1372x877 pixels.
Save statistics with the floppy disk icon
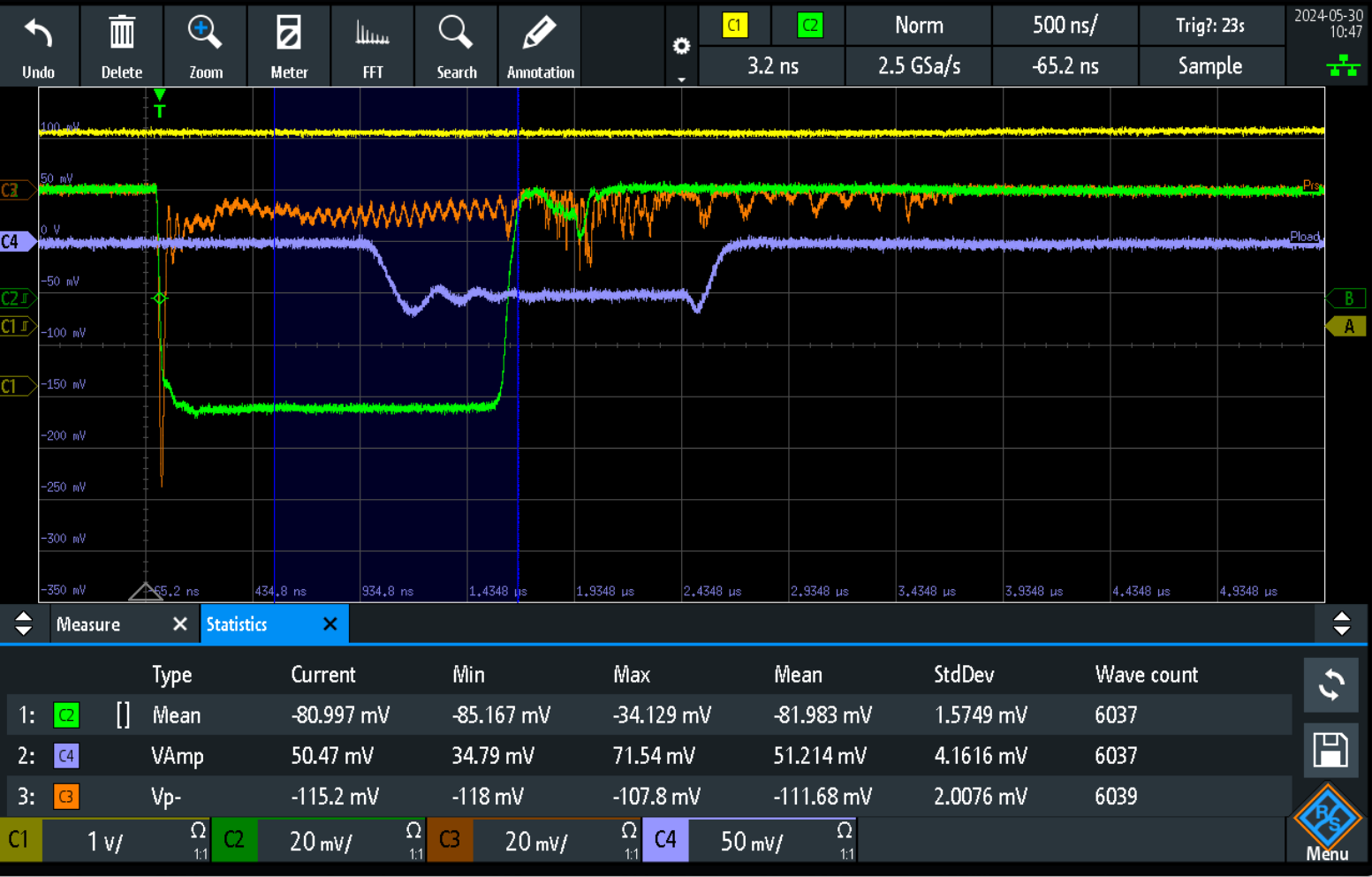[x=1330, y=750]
